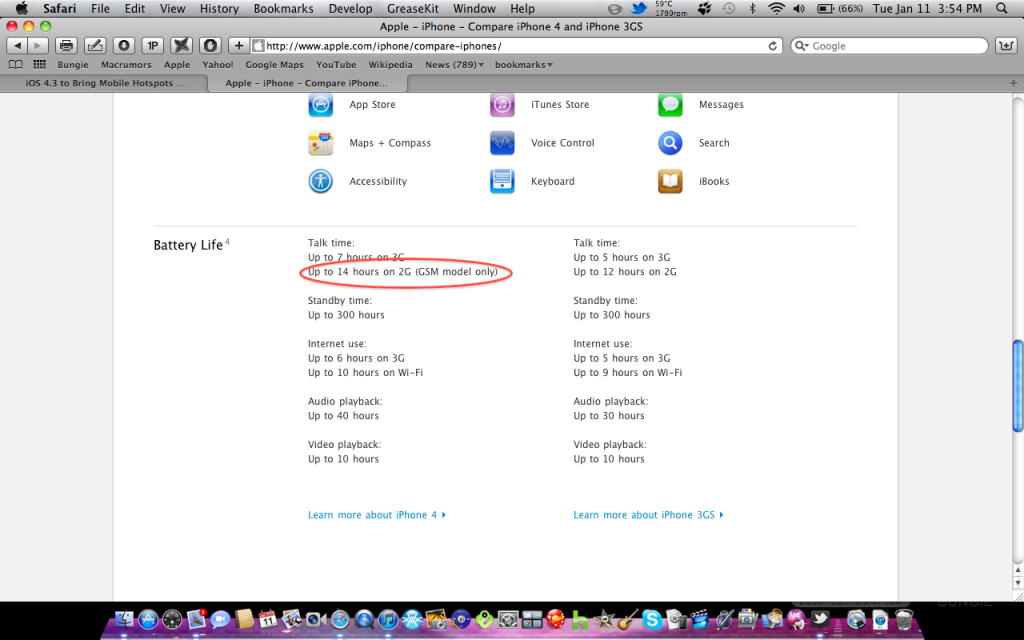1024x640 pixels.
Task: Click the Voice Control waveform icon
Action: tap(502, 143)
